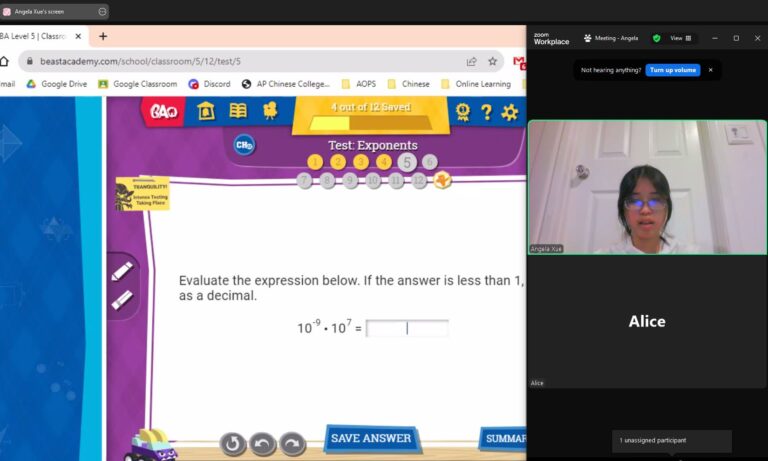Viewport: 768px width, 461px height.
Task: Go to question 12 bubble
Action: click(419, 181)
